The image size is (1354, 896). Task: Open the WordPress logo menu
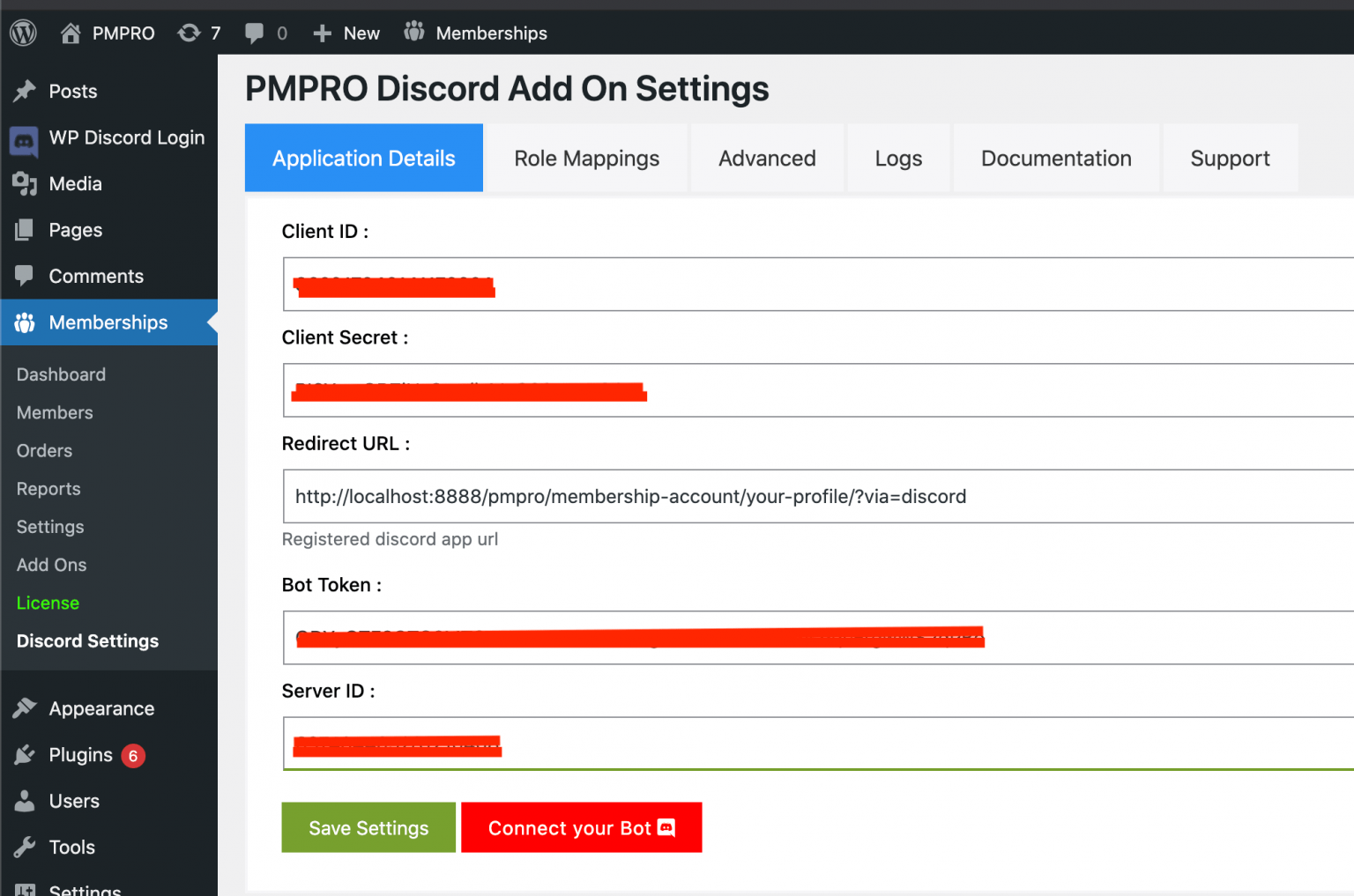tap(23, 32)
